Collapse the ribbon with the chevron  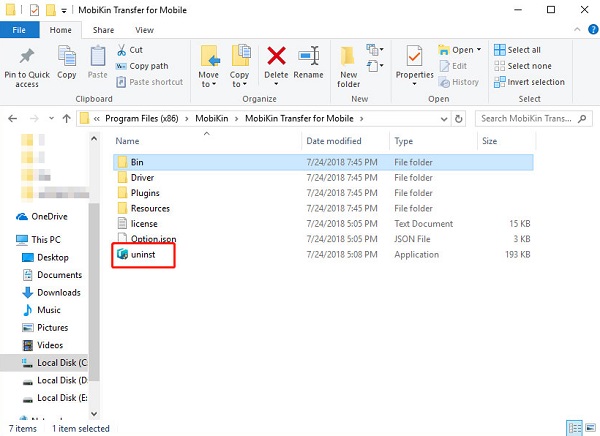coord(577,29)
